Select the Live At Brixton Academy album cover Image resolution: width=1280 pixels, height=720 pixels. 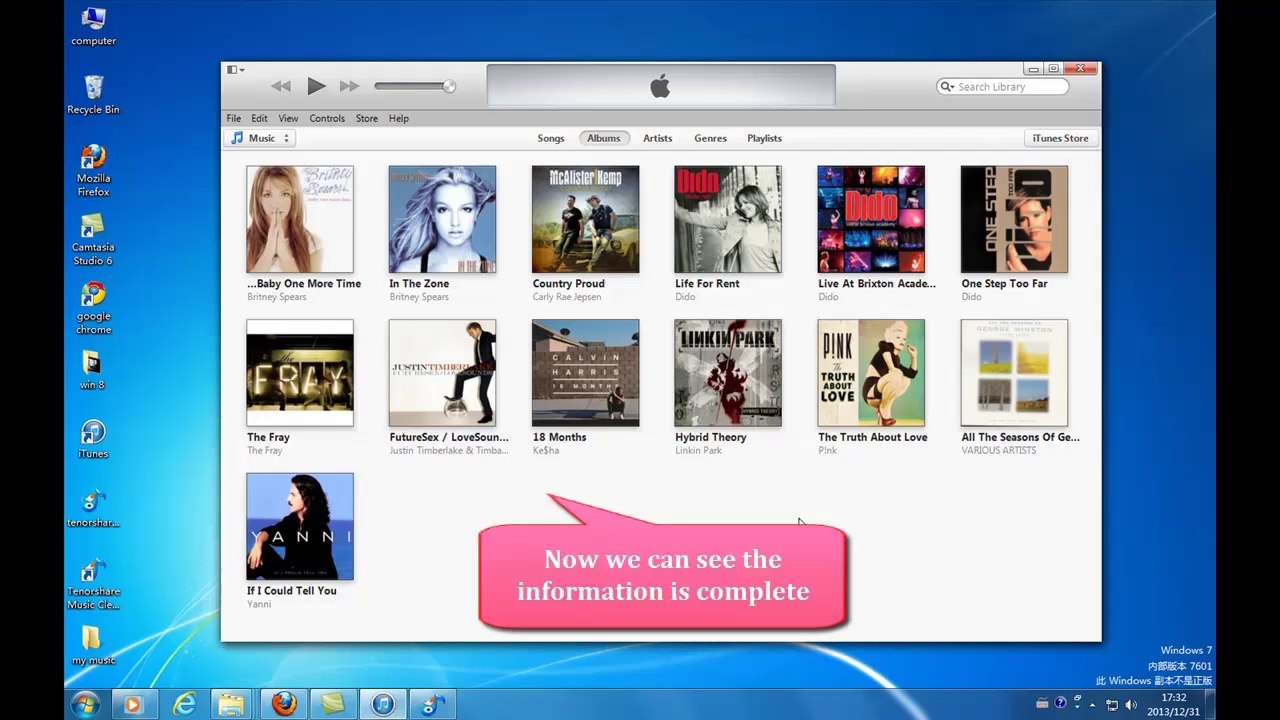click(871, 219)
